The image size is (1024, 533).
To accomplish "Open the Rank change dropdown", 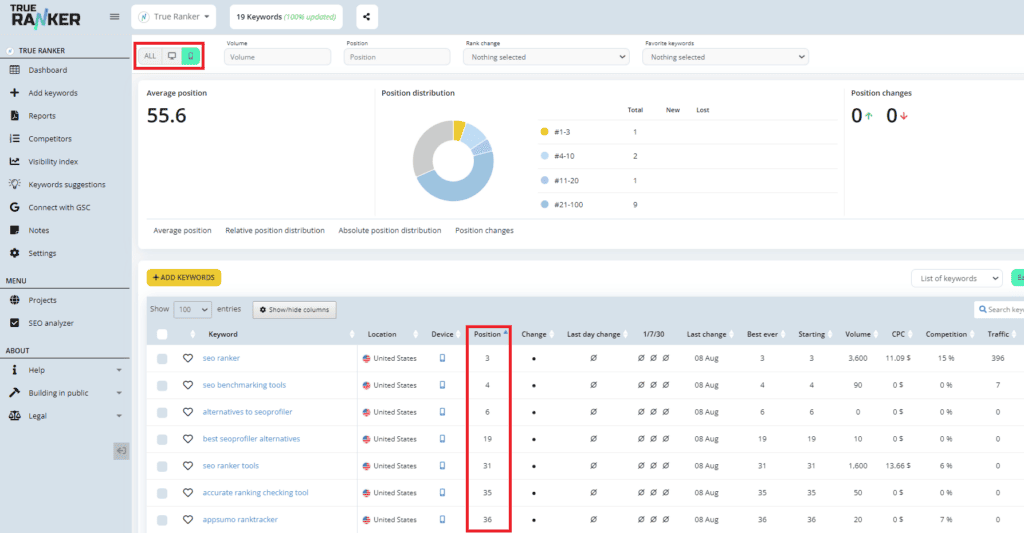I will point(546,57).
